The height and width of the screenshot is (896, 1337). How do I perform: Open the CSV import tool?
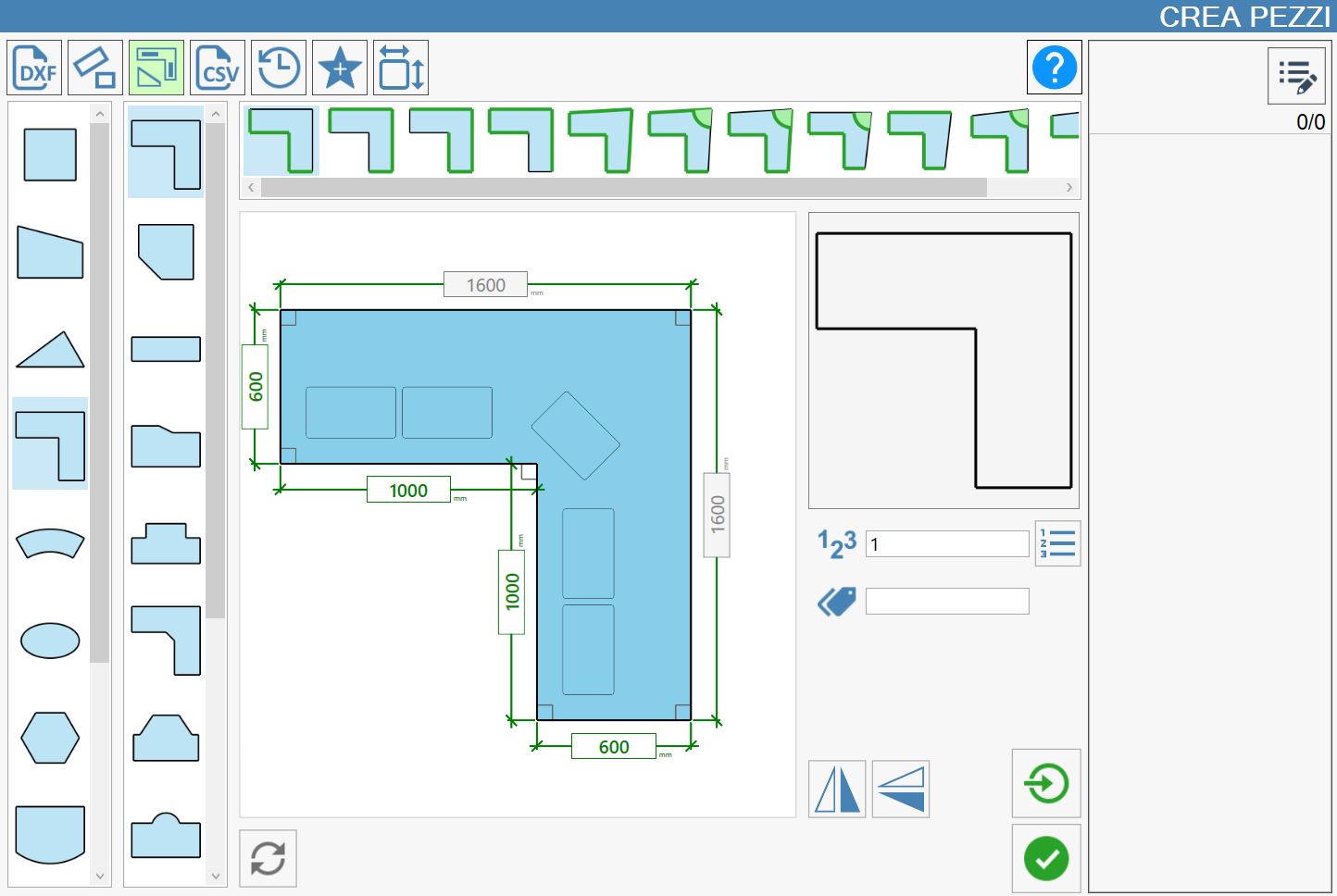click(x=218, y=68)
